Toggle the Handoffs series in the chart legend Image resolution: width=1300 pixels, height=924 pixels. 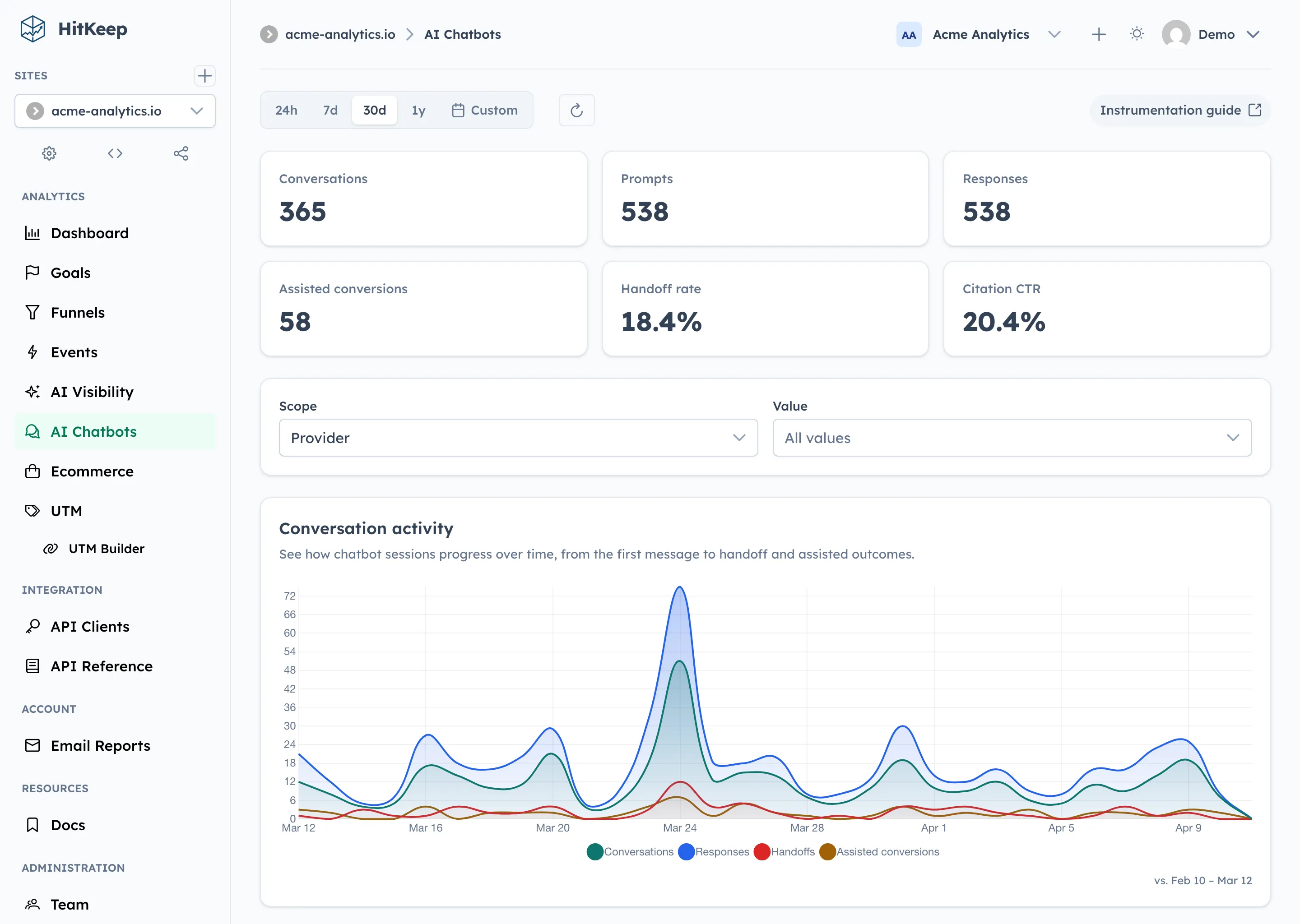(762, 852)
